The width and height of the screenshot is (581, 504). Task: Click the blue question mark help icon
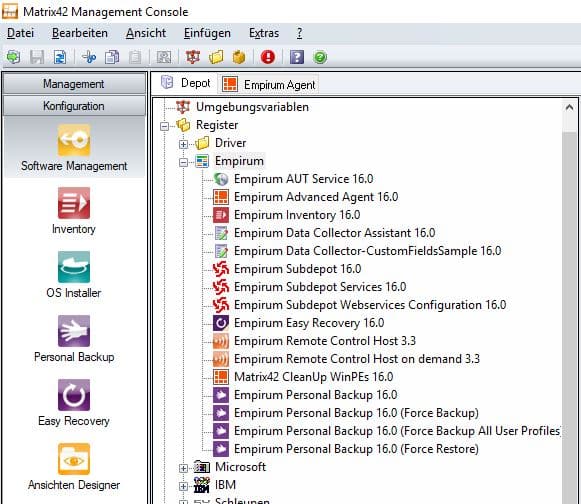[297, 57]
